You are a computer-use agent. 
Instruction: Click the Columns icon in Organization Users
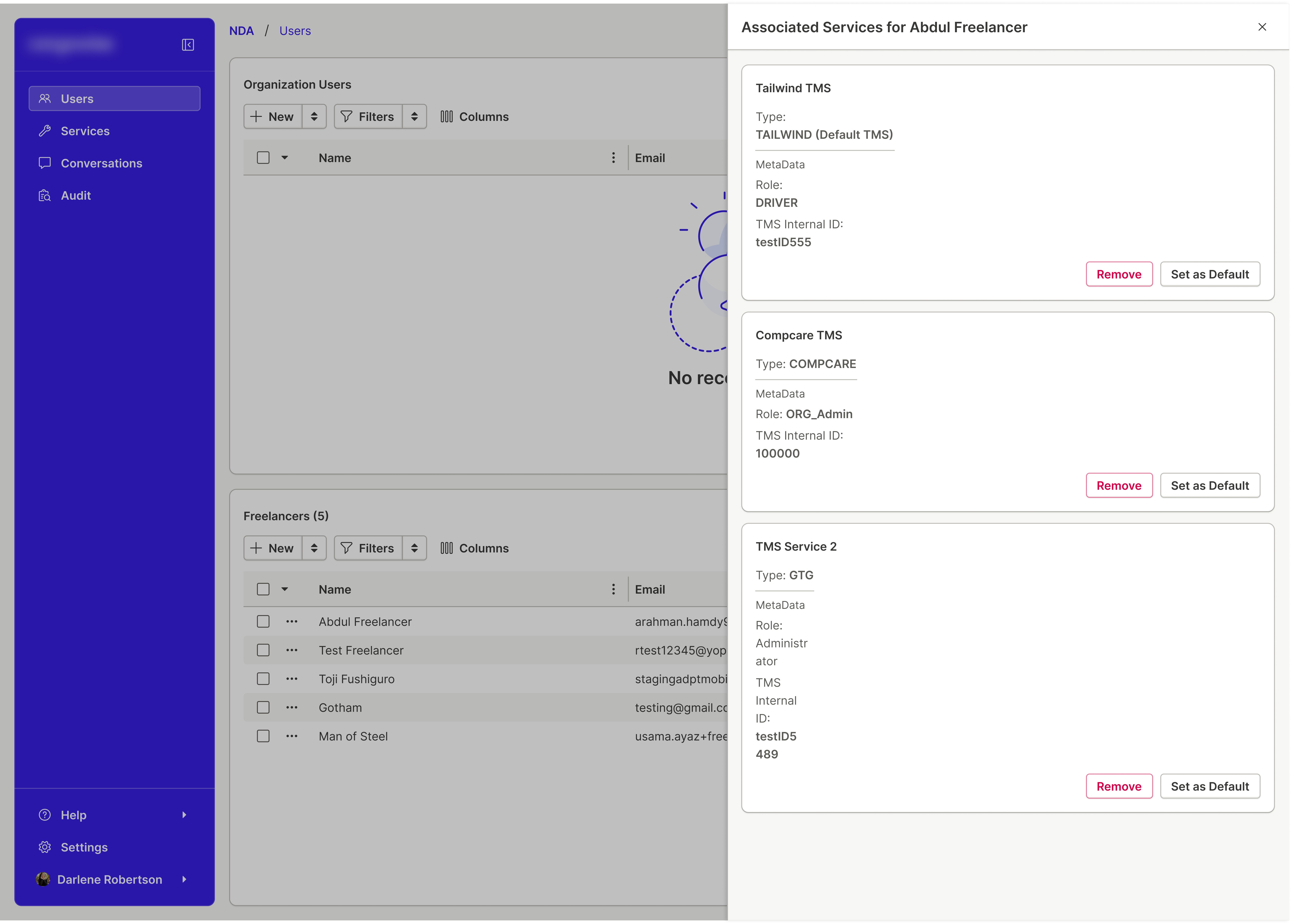[447, 117]
